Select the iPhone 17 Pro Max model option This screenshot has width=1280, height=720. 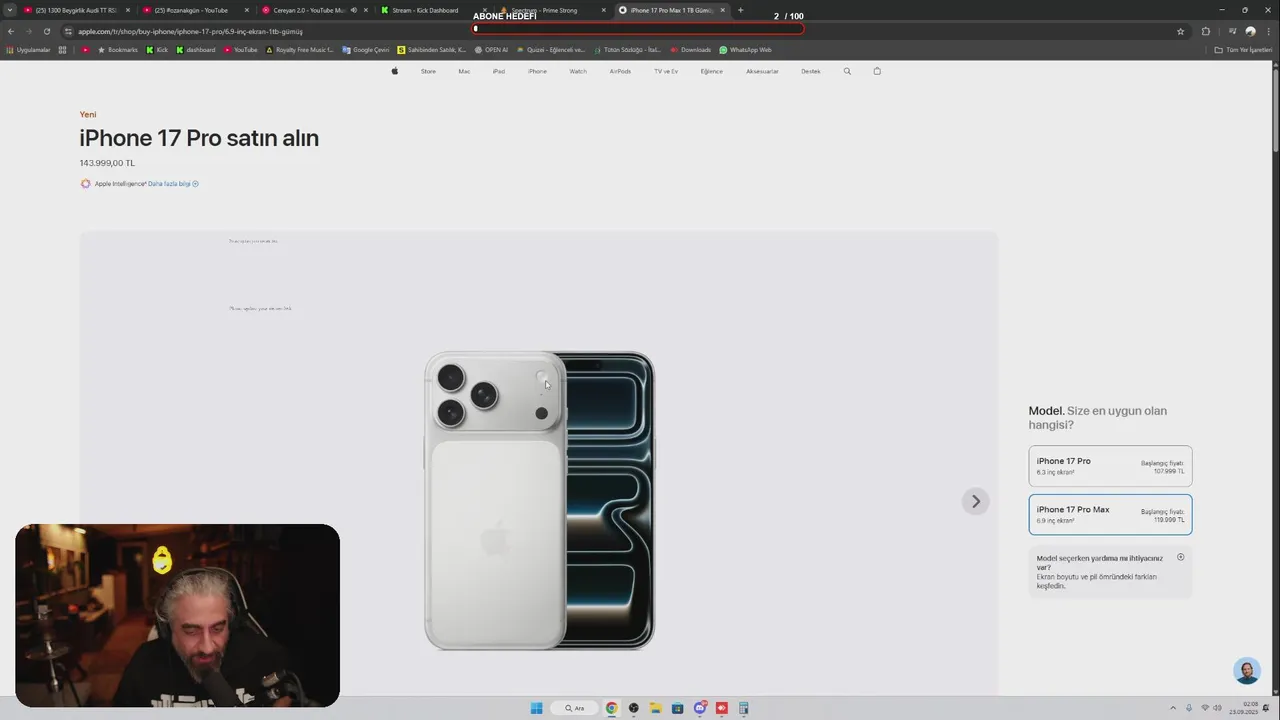click(1110, 515)
